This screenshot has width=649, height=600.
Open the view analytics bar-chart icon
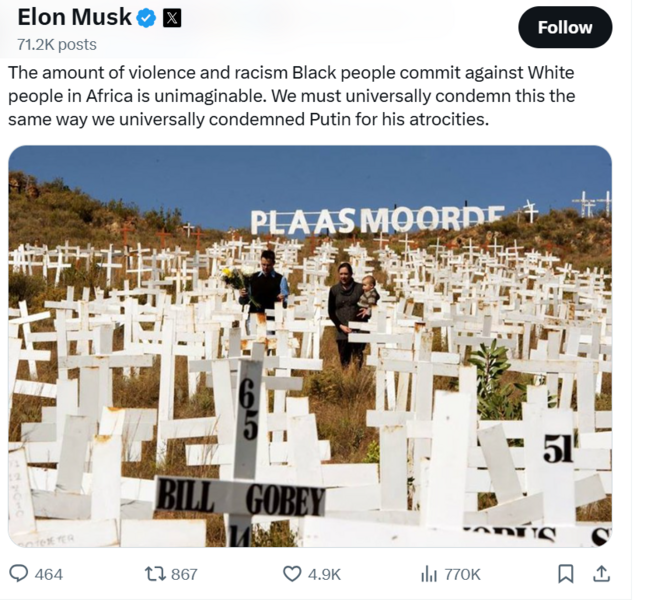(x=429, y=573)
